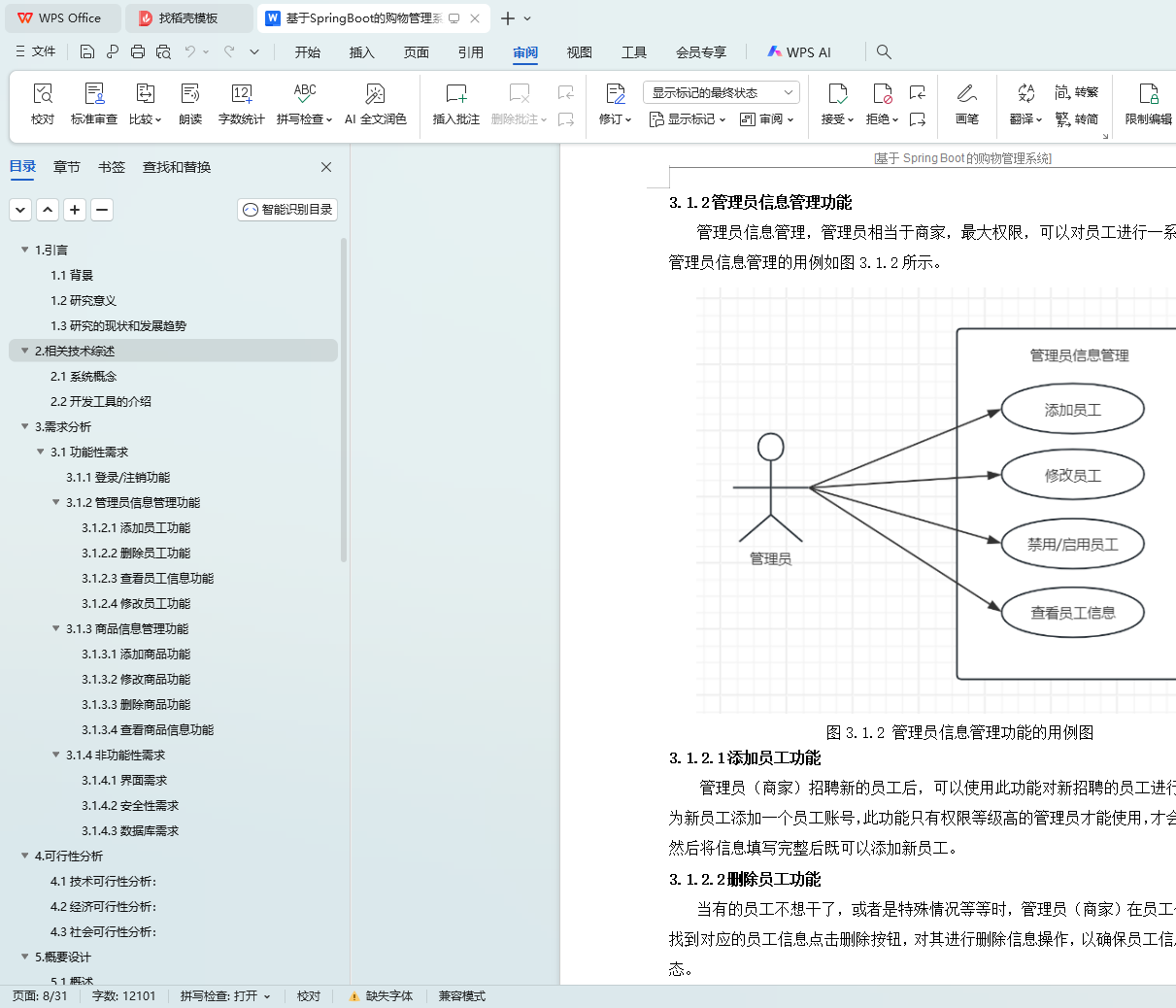Collapse the 4.可行性分析 outline section
Image resolution: width=1176 pixels, height=1008 pixels.
[25, 856]
